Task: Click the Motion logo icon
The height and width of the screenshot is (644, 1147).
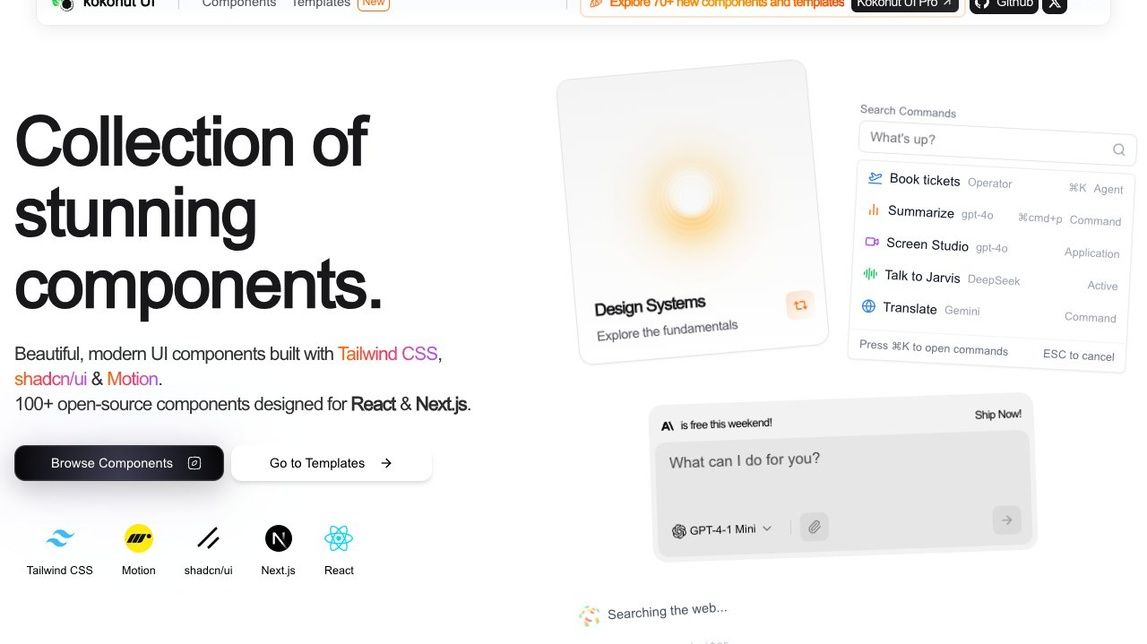Action: tap(138, 539)
